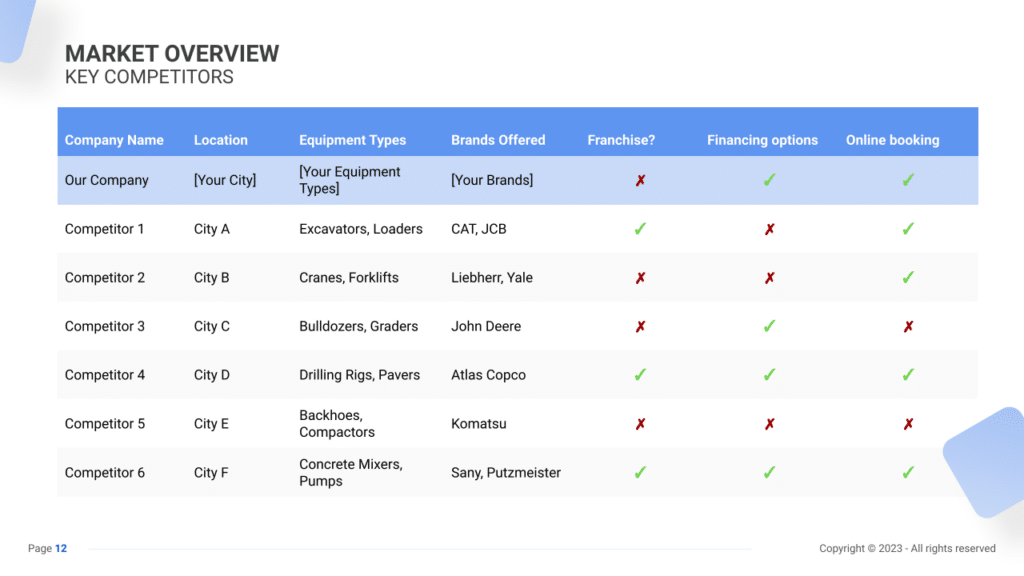Viewport: 1024px width, 576px height.
Task: Select the City C cell
Action: [212, 327]
